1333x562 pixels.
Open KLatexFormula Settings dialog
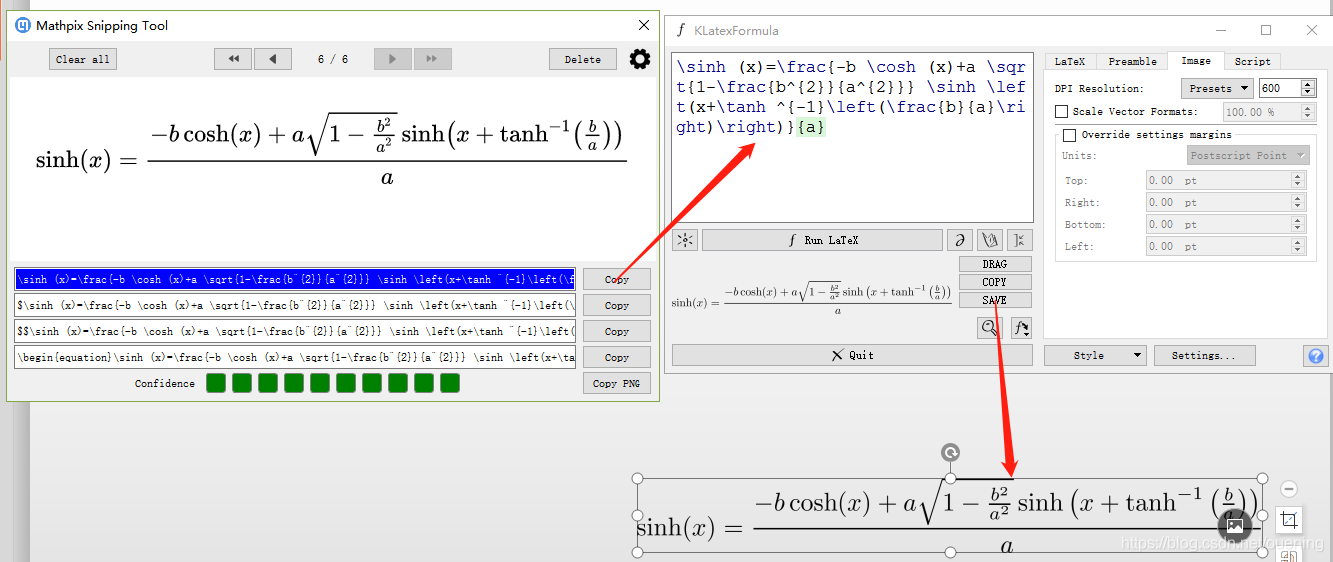coord(1204,355)
